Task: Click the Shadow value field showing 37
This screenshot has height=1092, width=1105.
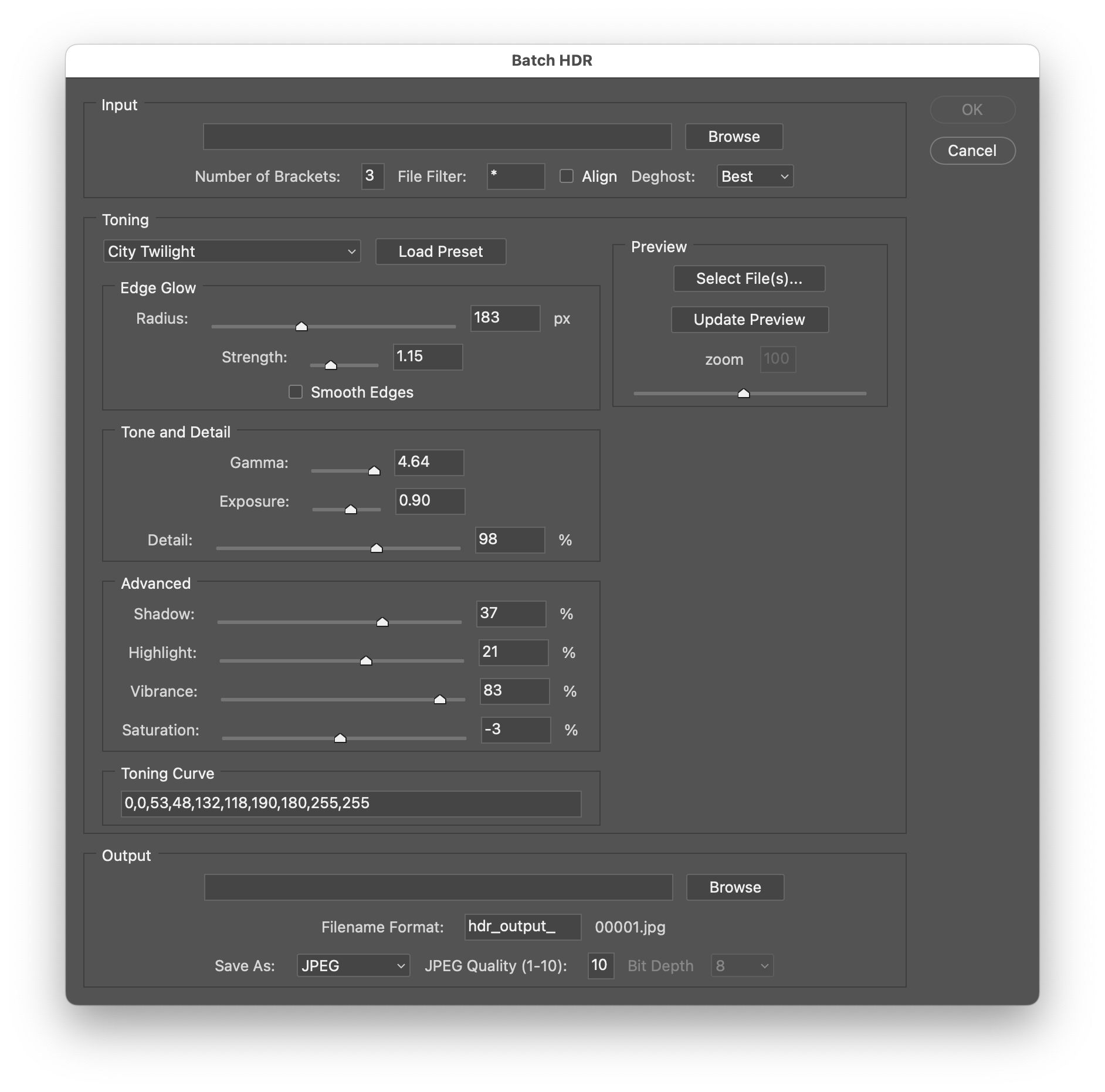Action: point(511,614)
